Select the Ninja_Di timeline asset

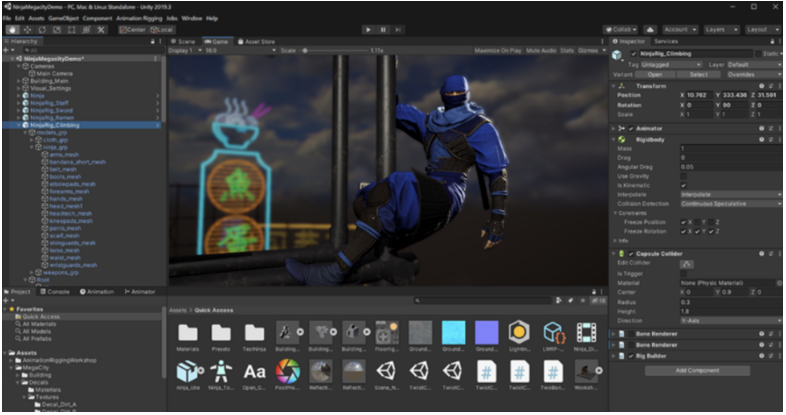586,332
